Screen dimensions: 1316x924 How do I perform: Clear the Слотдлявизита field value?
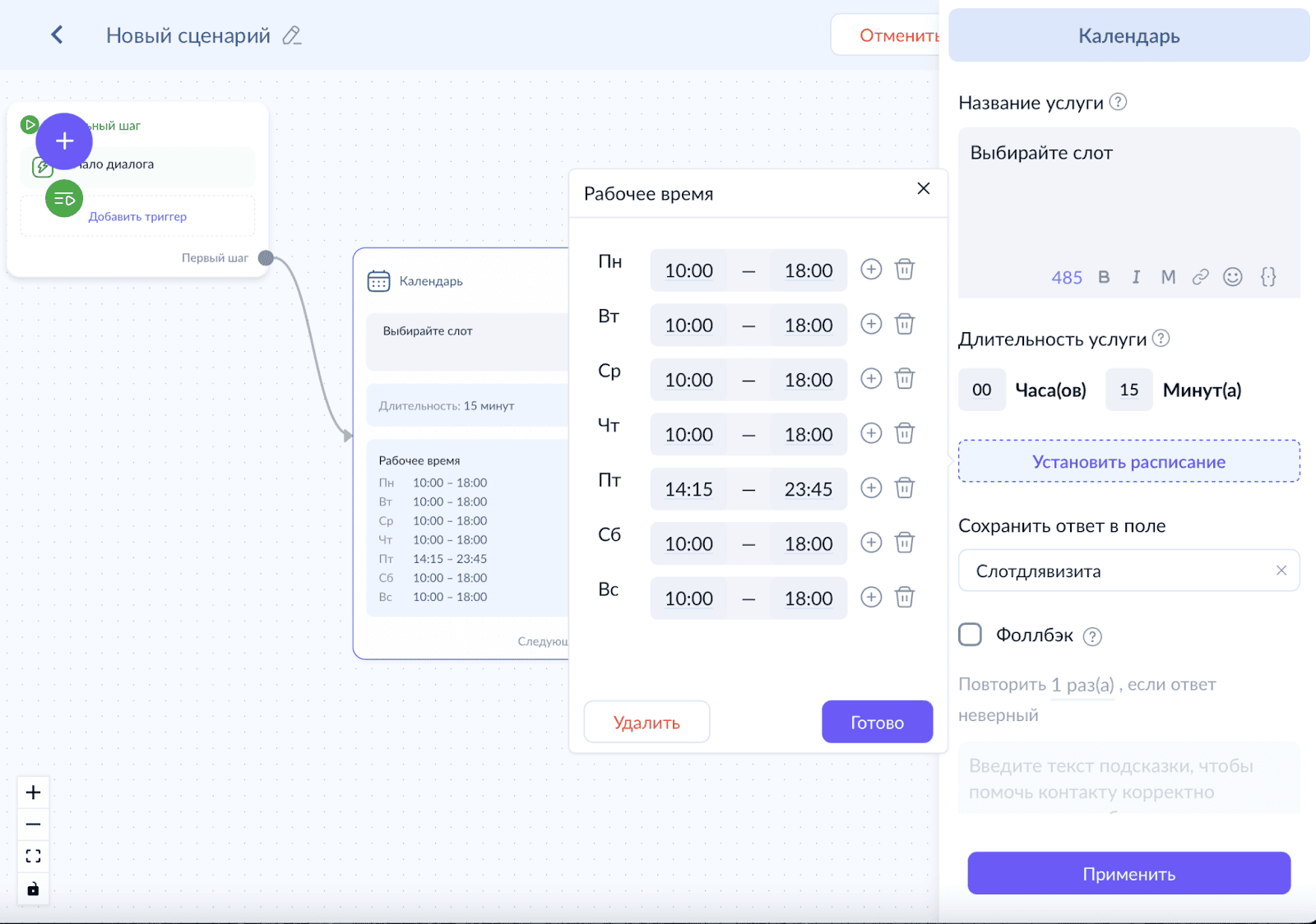1281,571
